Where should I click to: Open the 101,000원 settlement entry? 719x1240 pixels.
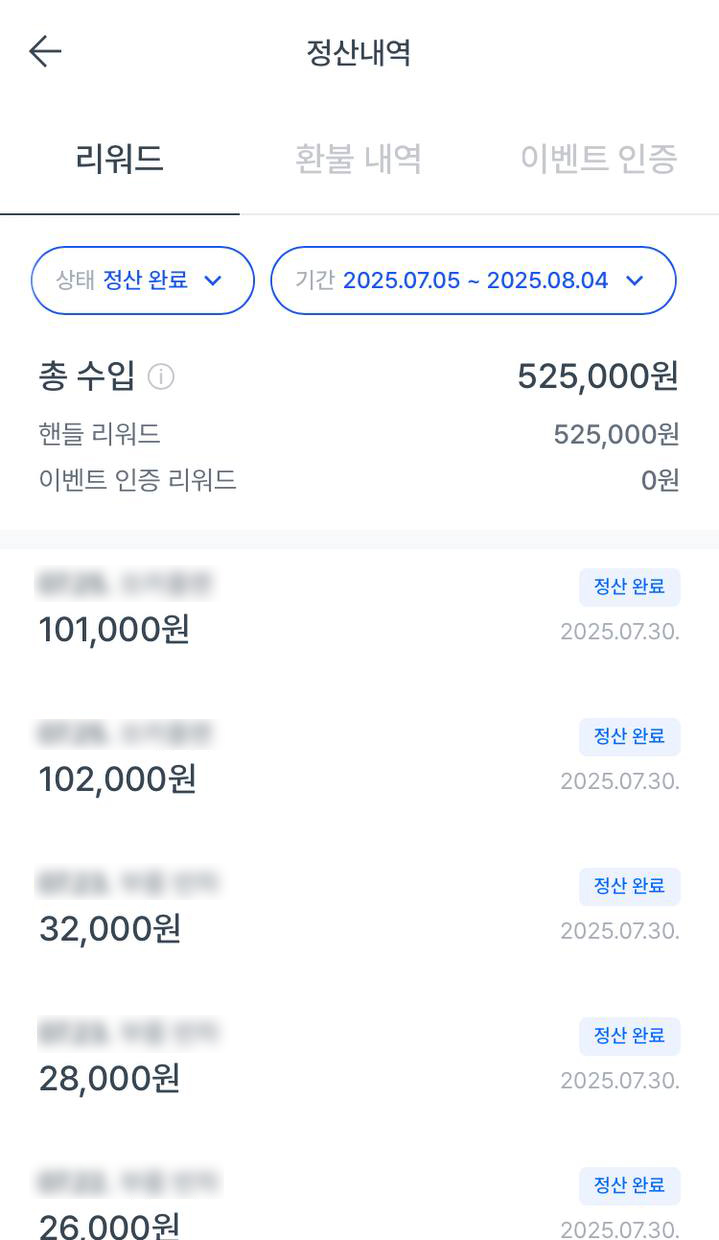pos(359,609)
